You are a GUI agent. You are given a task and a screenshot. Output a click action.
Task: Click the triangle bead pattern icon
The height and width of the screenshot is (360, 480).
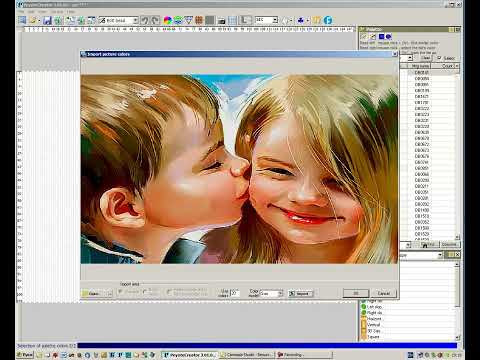189,20
